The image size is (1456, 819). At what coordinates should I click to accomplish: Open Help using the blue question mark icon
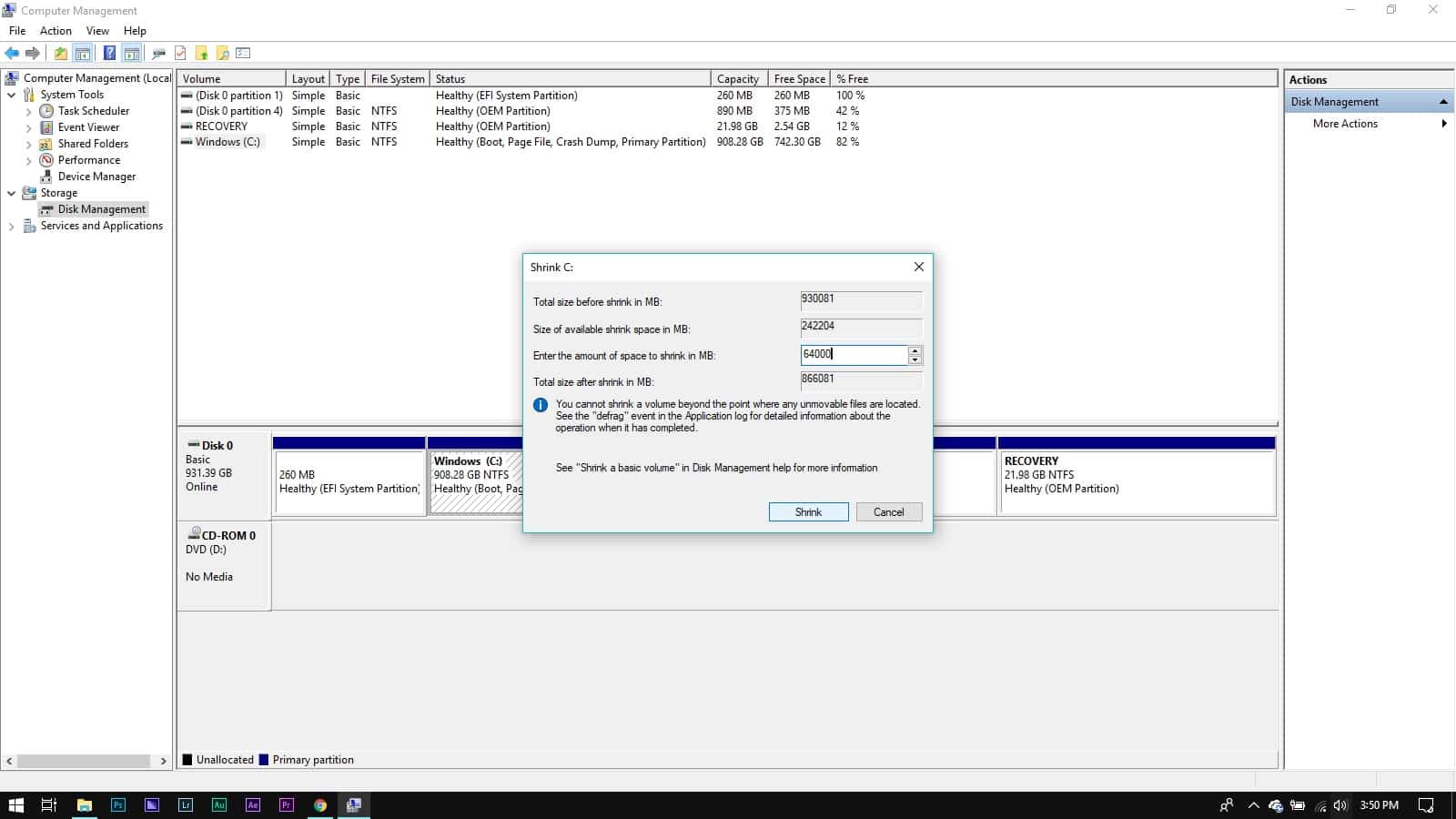[109, 53]
